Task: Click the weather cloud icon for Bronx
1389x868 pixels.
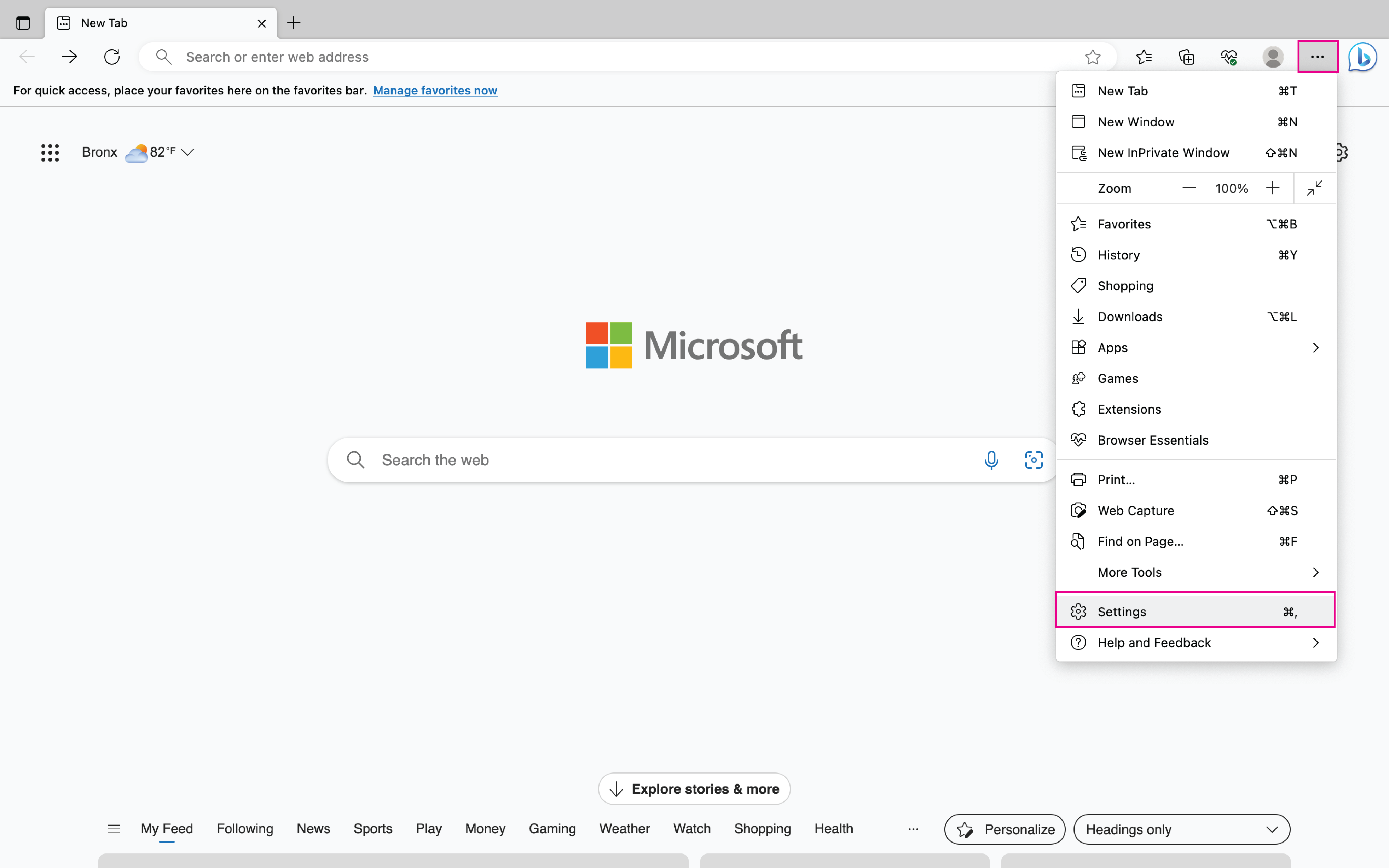Action: (137, 153)
